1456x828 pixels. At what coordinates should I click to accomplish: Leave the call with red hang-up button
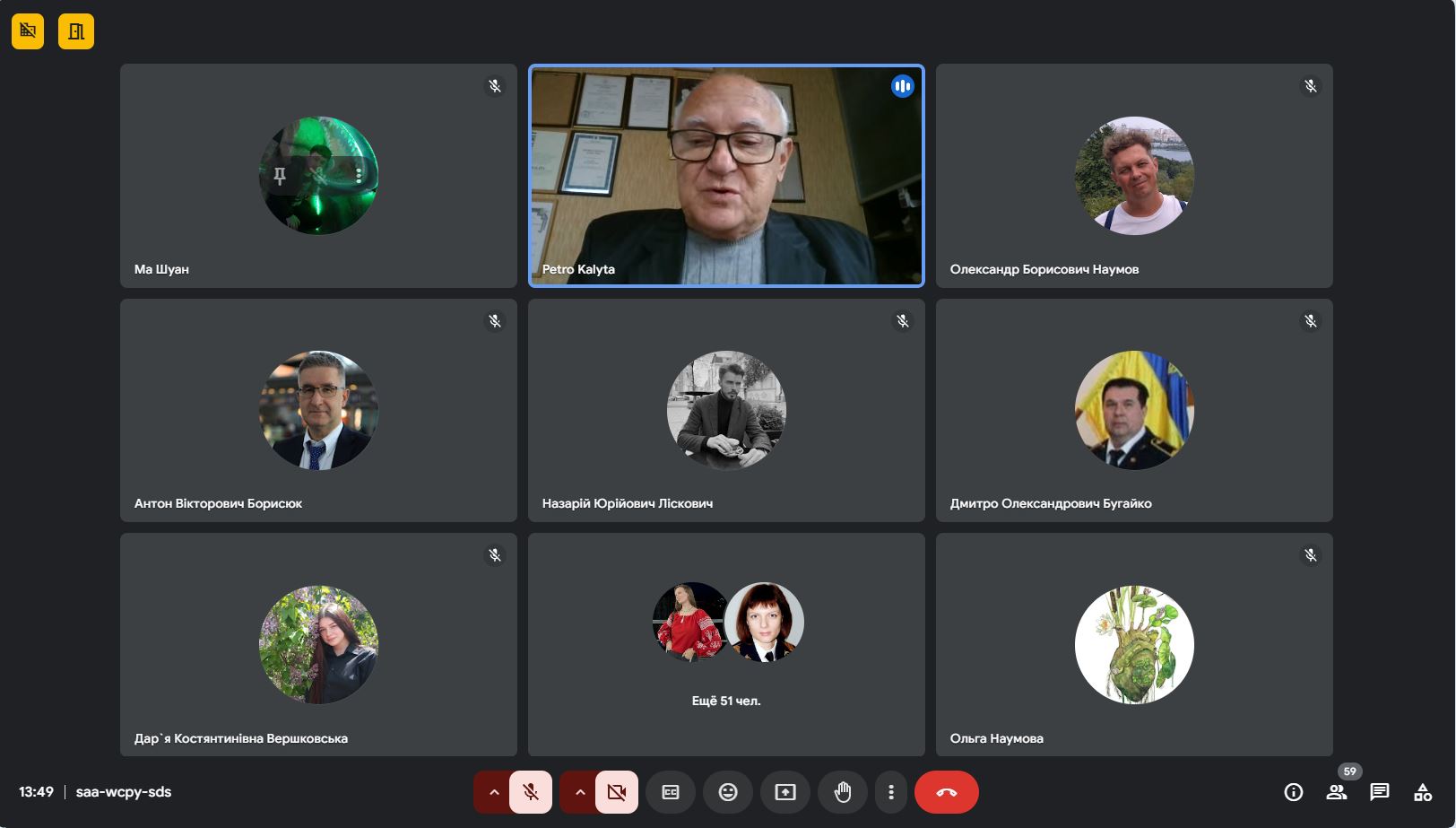946,792
